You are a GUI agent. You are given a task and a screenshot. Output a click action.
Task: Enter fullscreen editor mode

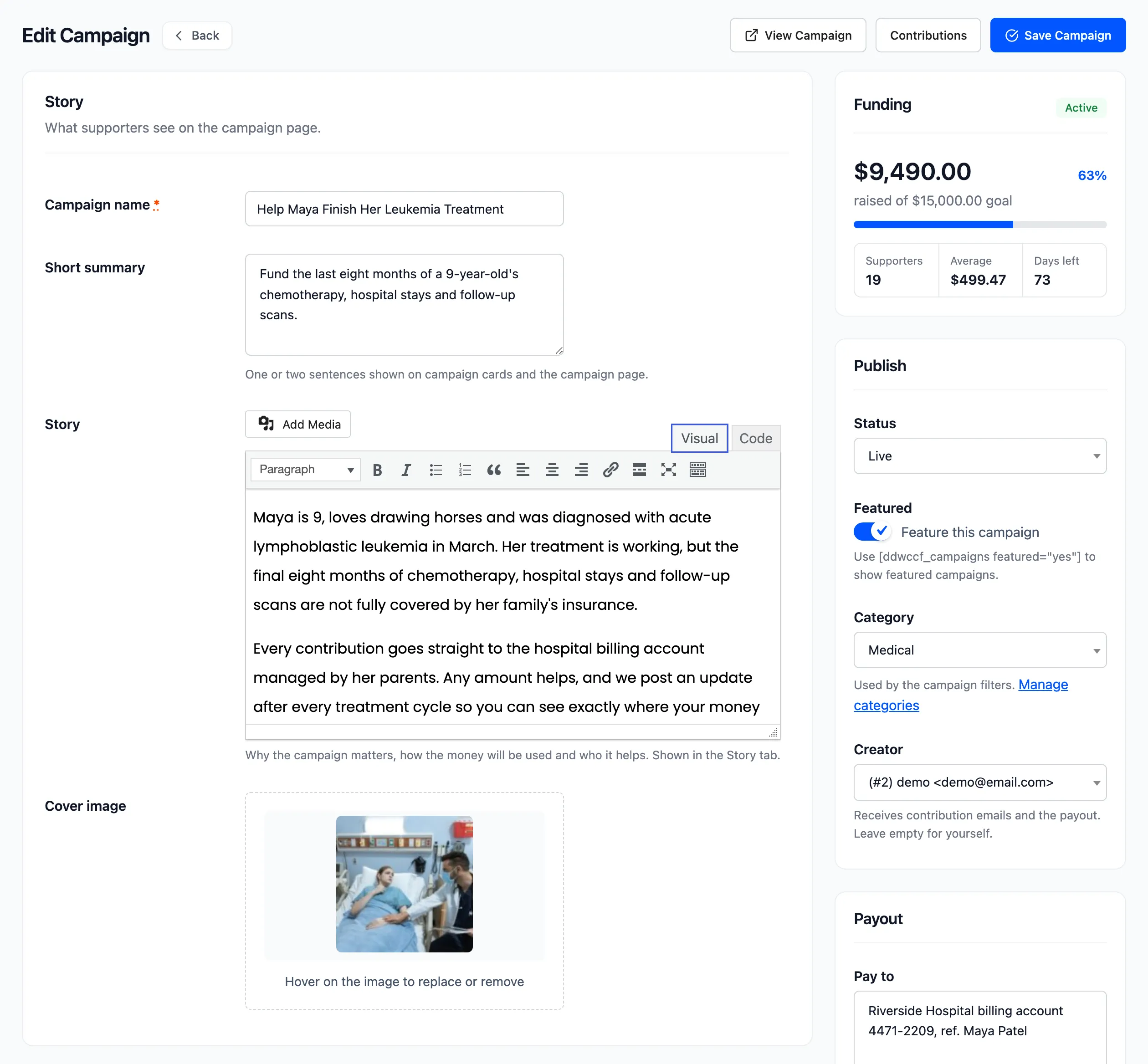point(668,470)
